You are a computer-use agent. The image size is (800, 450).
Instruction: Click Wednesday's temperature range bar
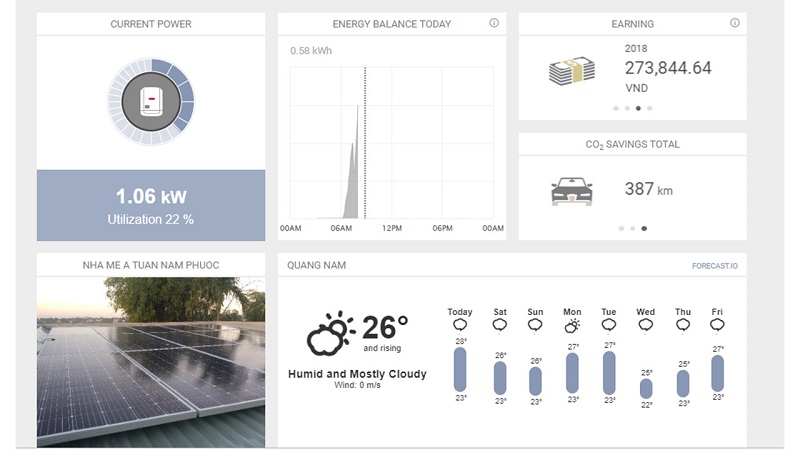tap(646, 388)
